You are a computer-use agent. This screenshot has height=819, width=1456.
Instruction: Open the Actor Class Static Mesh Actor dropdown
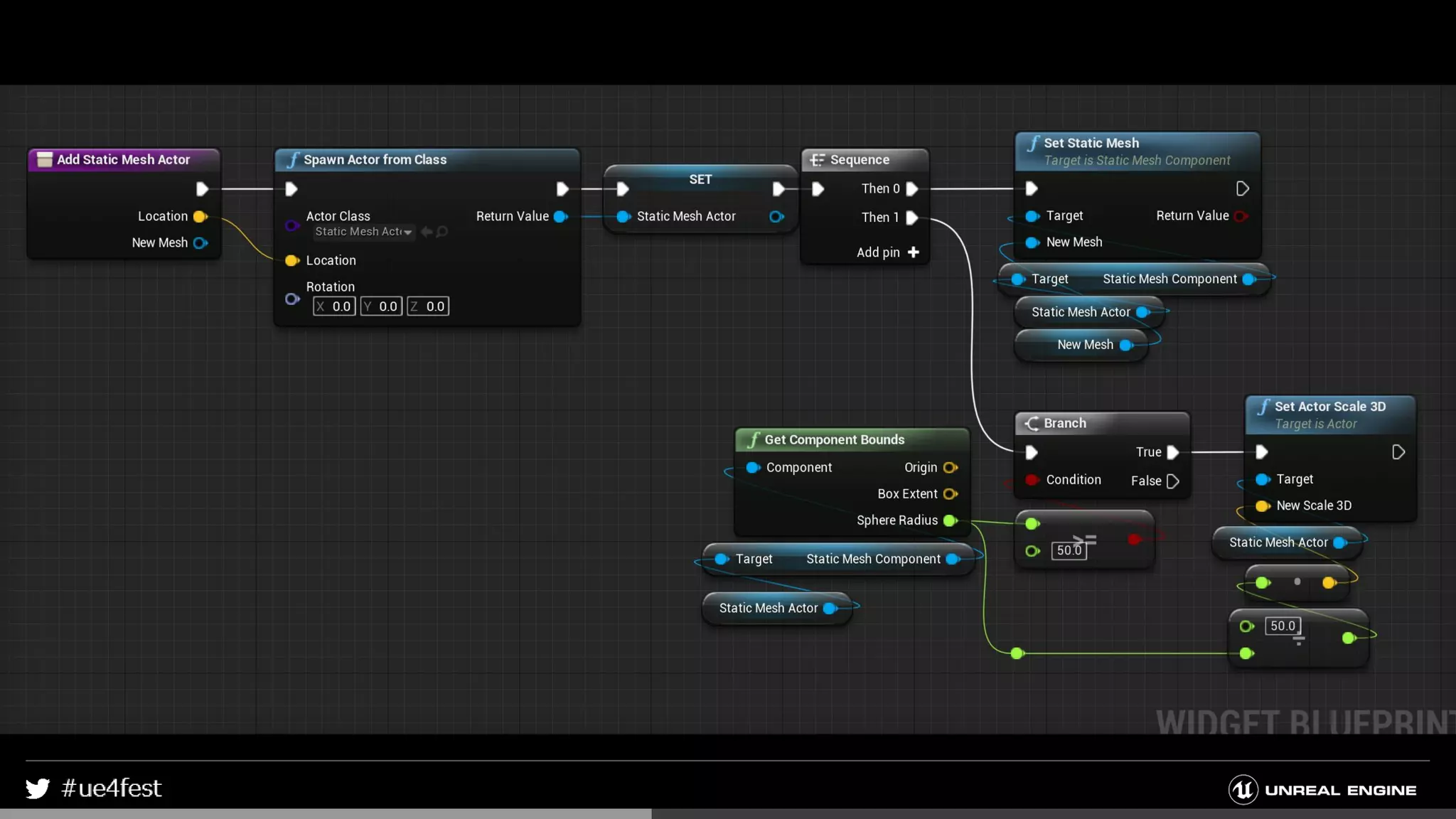point(364,232)
